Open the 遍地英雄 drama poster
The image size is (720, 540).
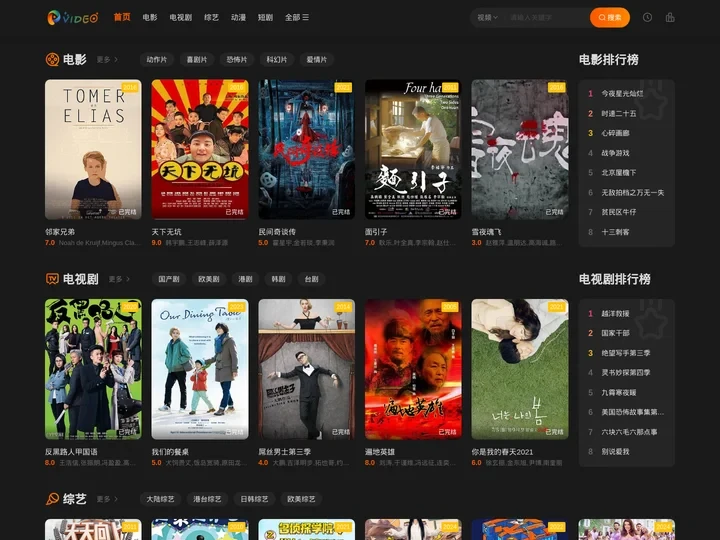point(413,369)
